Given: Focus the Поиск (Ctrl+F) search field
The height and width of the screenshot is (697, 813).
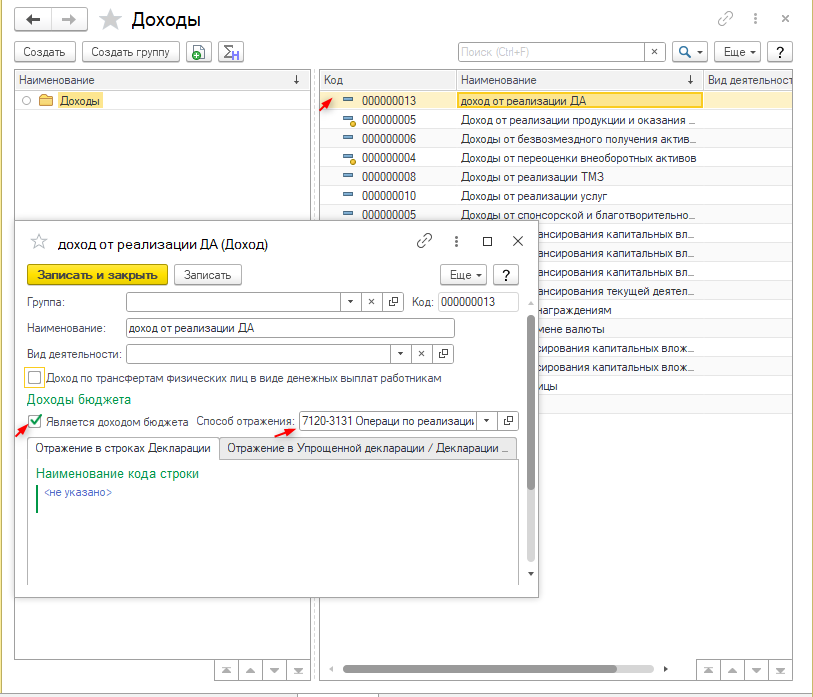Looking at the screenshot, I should pyautogui.click(x=551, y=52).
